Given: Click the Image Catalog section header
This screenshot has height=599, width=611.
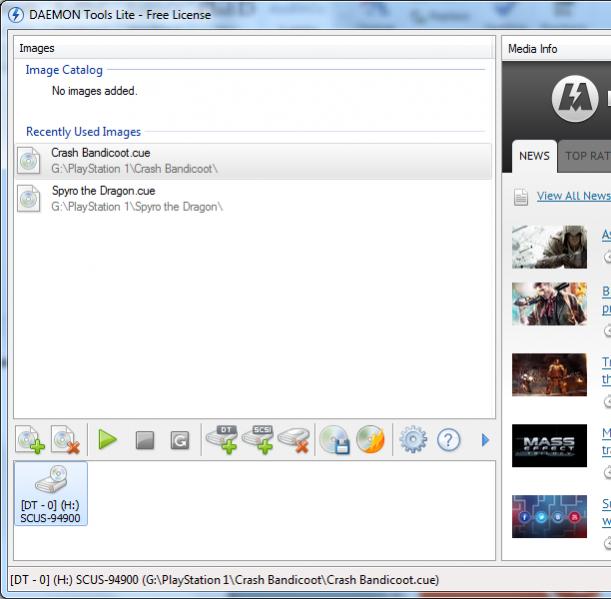Looking at the screenshot, I should 64,70.
